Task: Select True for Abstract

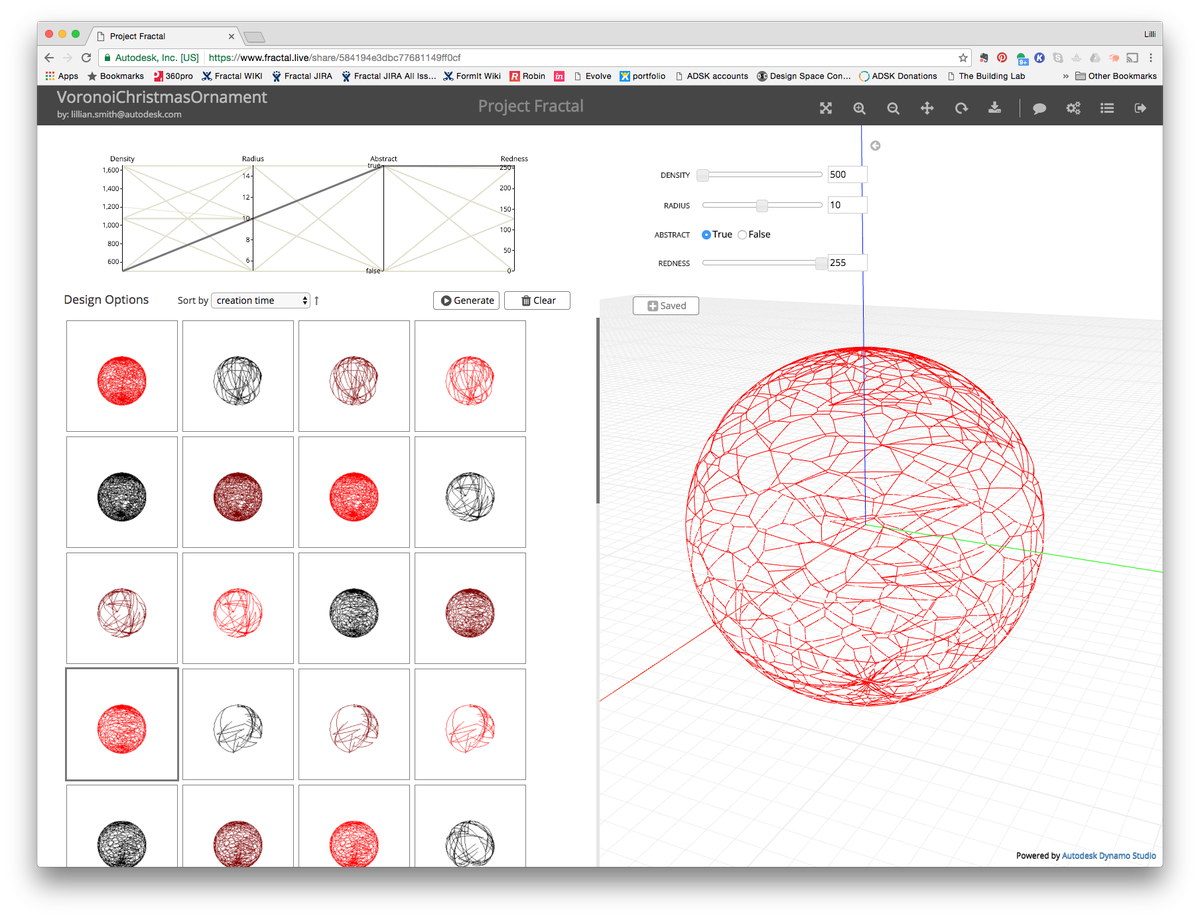Action: coord(707,235)
